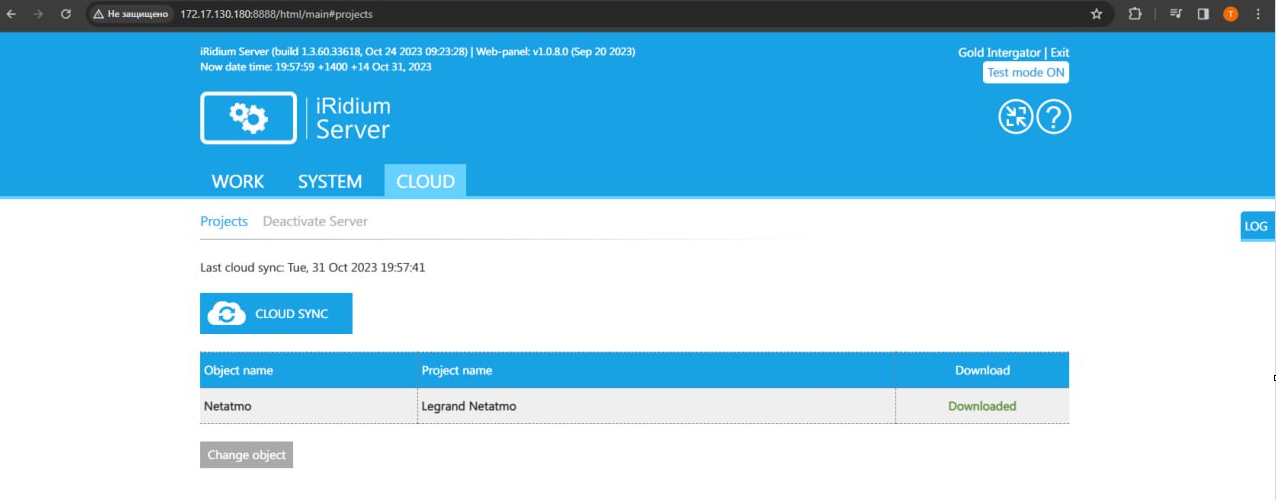Click the Chrome profile avatar

(1230, 14)
